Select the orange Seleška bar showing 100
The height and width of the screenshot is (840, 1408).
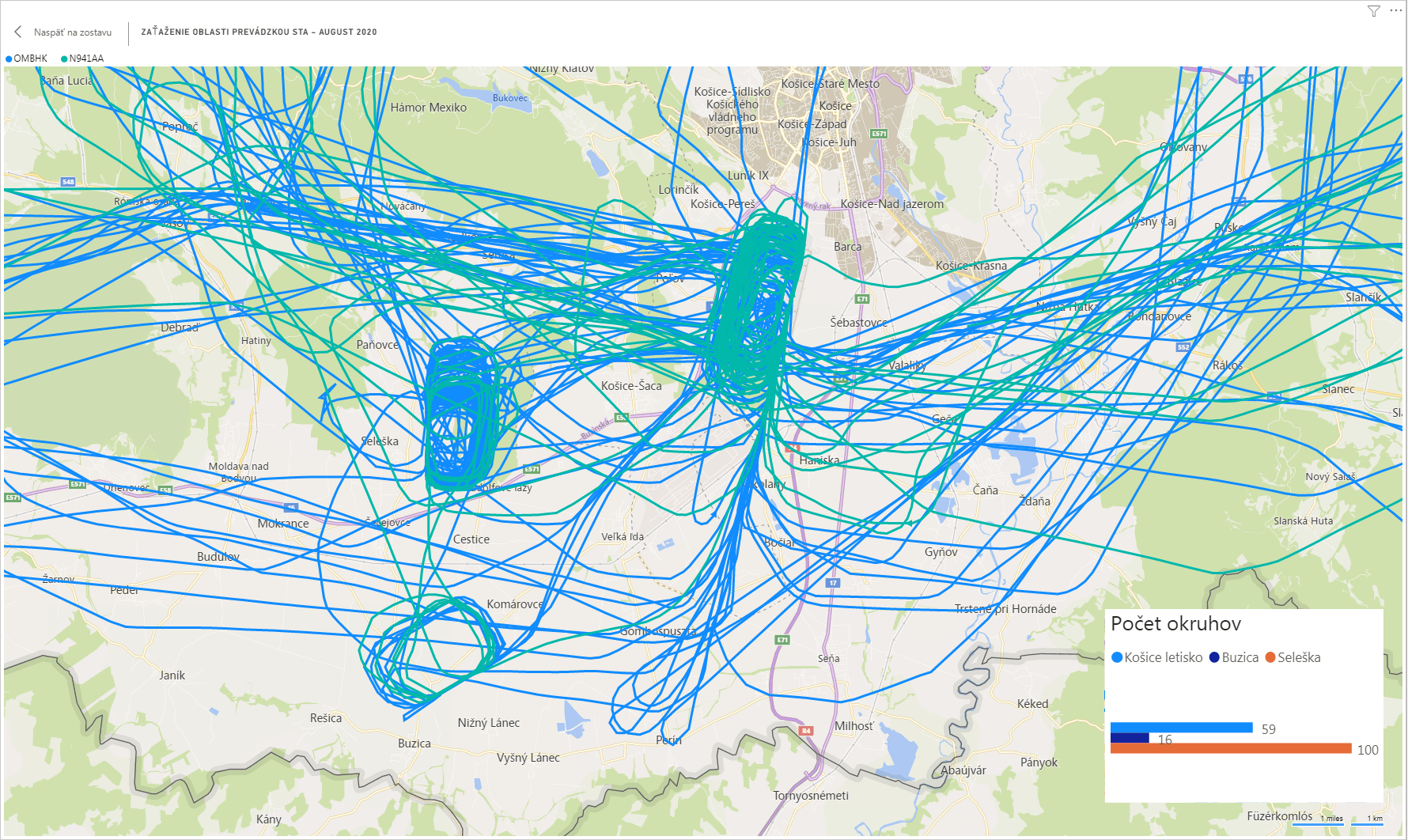pos(1230,748)
